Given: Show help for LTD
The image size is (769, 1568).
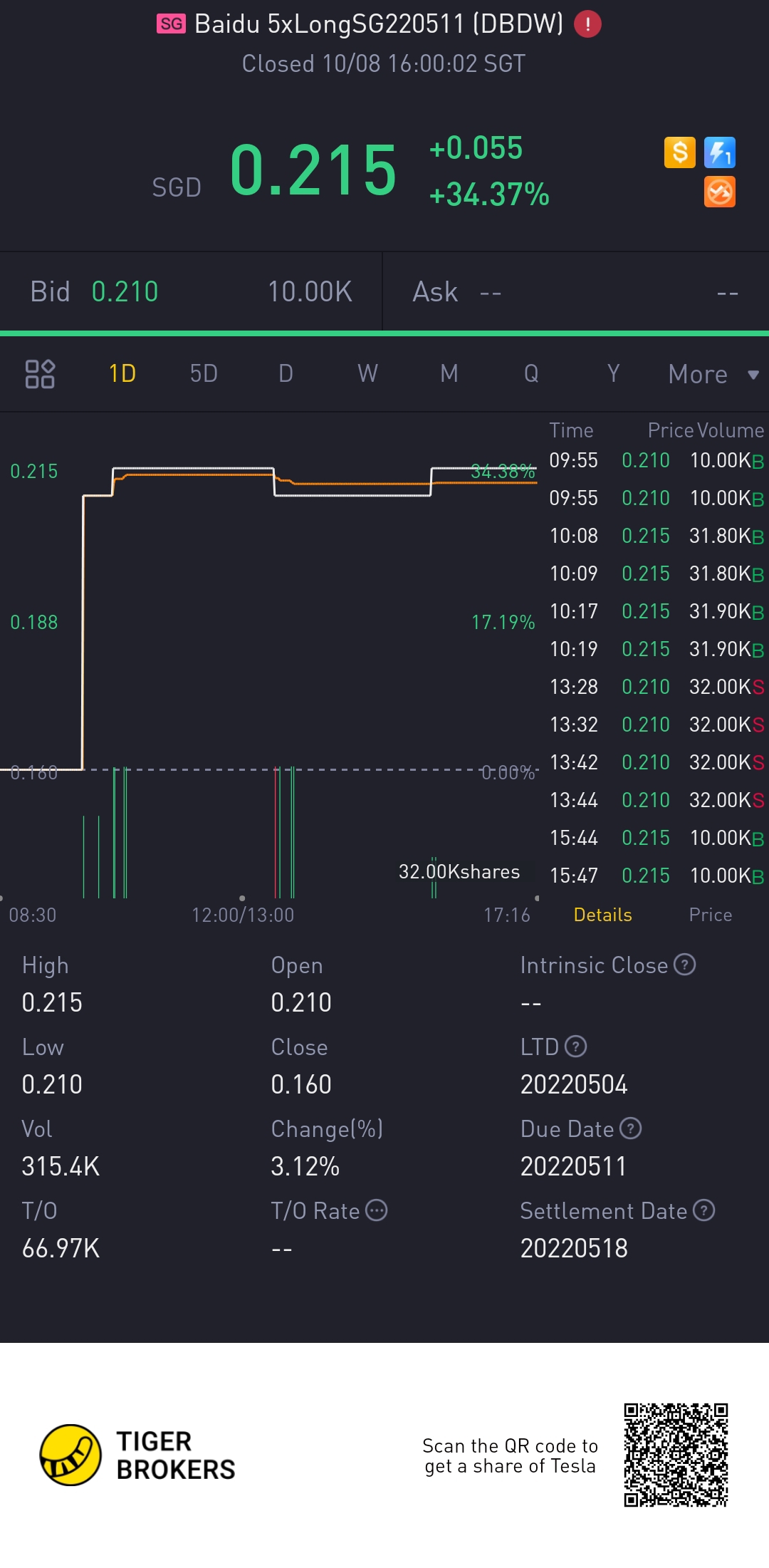Looking at the screenshot, I should click(575, 1047).
